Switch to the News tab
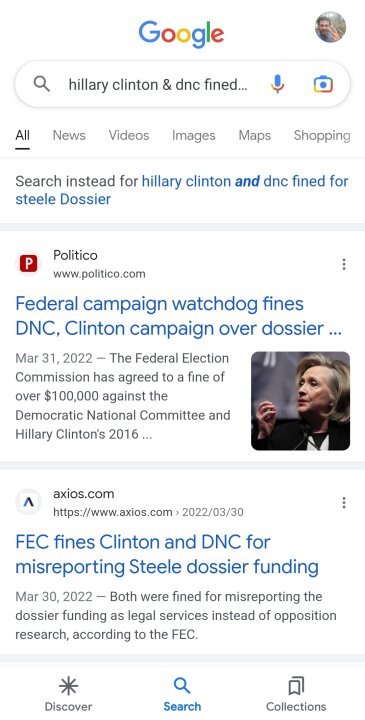The image size is (365, 720). tap(69, 135)
